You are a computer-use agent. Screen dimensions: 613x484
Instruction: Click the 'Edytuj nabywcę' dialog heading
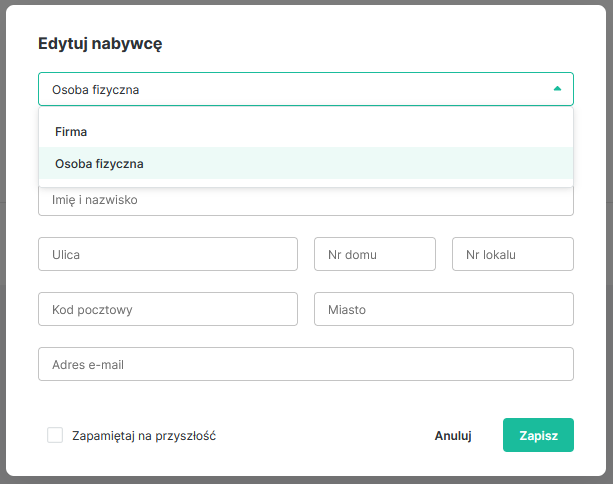(x=100, y=43)
